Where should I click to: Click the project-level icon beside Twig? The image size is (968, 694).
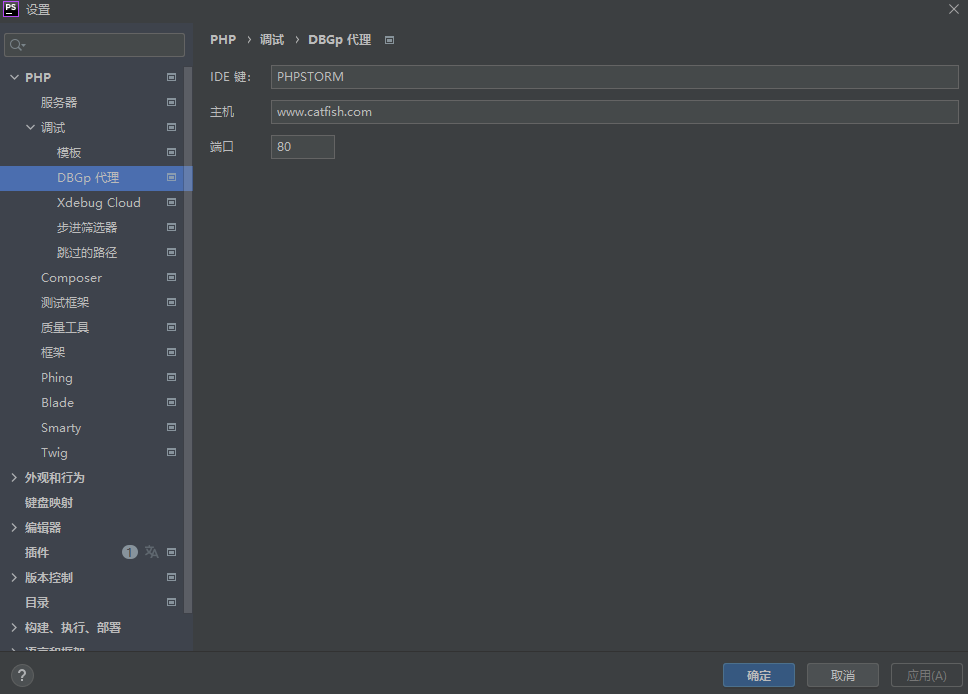(x=172, y=452)
